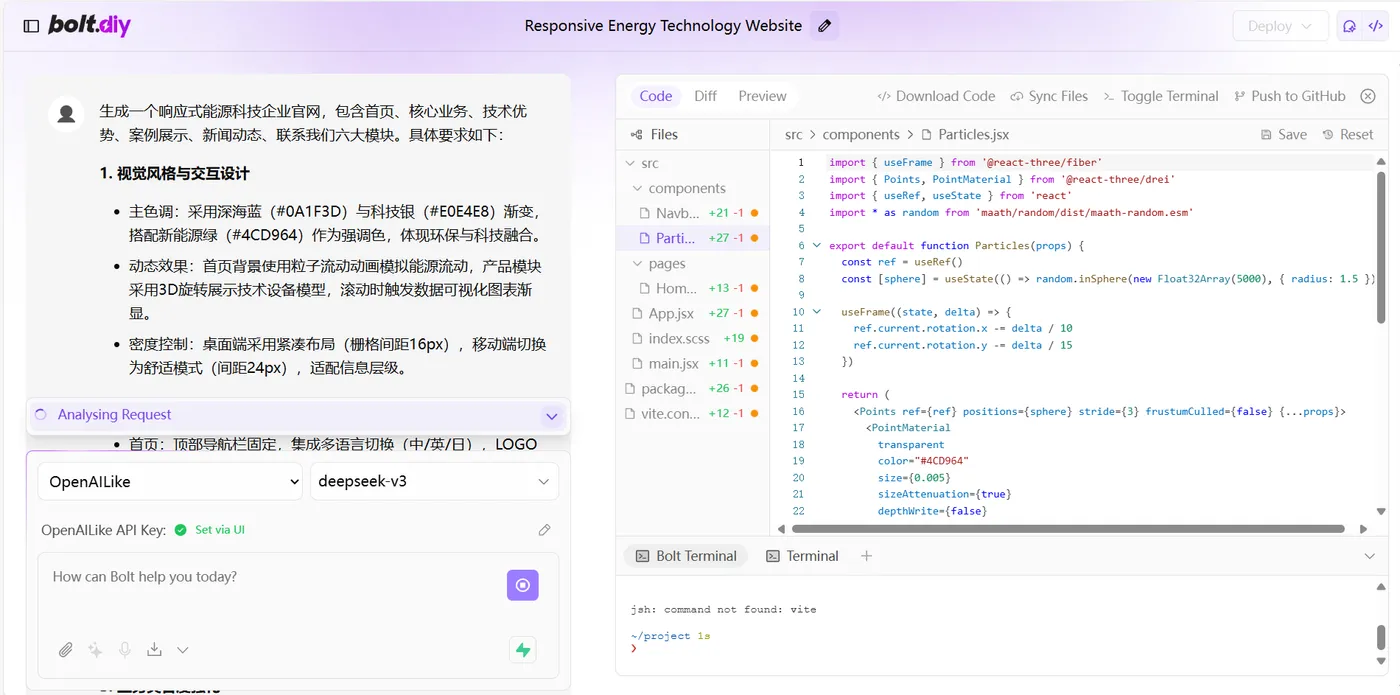Open the OpenAILike provider dropdown
This screenshot has height=695, width=1400.
(x=171, y=481)
